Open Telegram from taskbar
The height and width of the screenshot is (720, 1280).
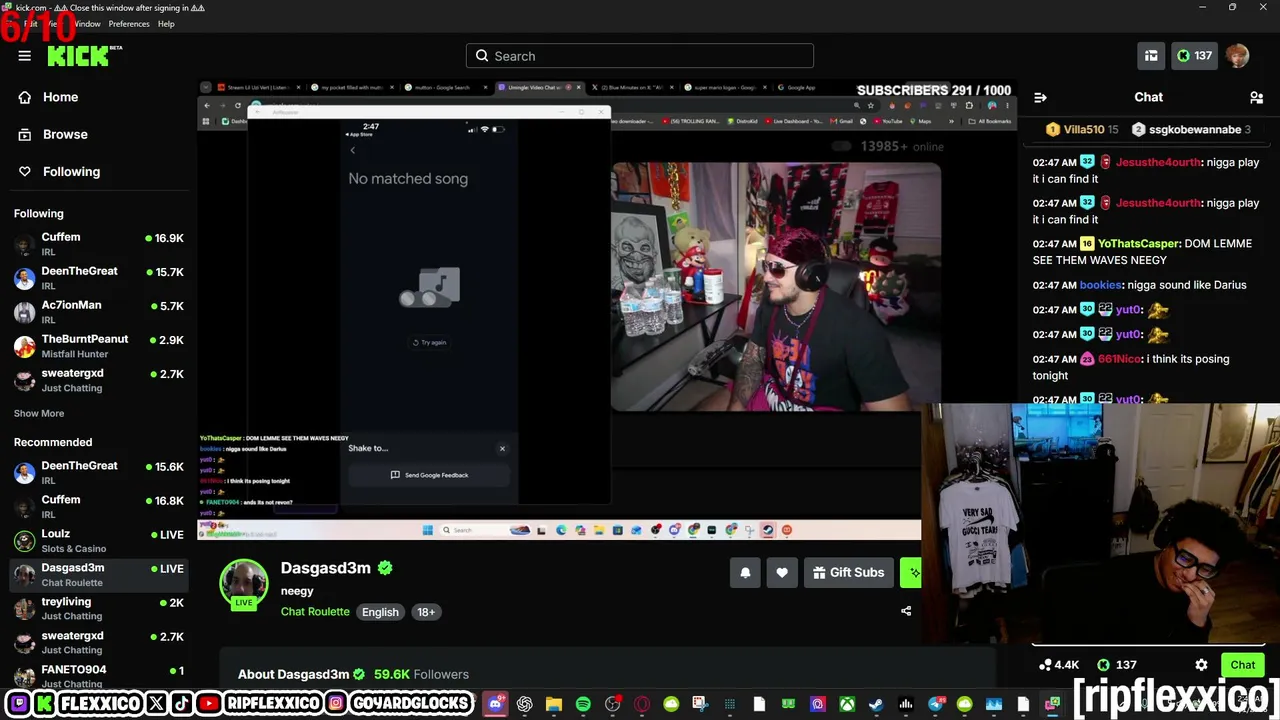coord(935,704)
